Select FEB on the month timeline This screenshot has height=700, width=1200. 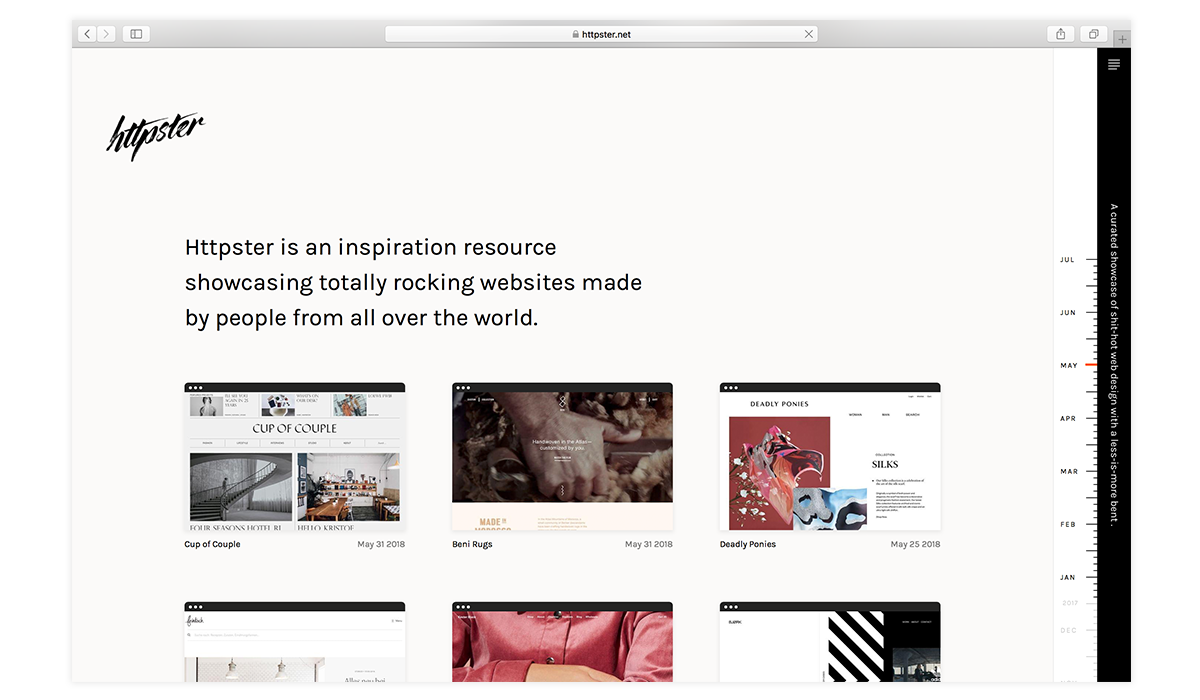[1068, 525]
